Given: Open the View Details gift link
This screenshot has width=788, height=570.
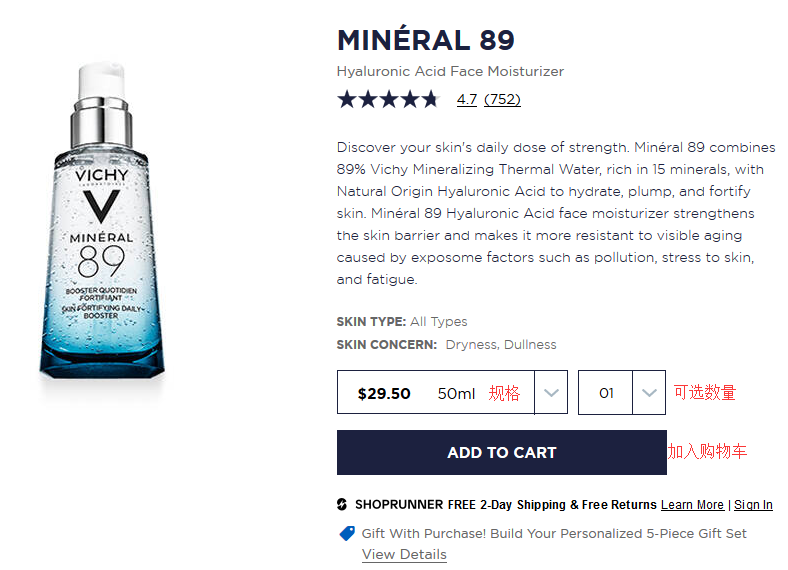Looking at the screenshot, I should (x=404, y=554).
